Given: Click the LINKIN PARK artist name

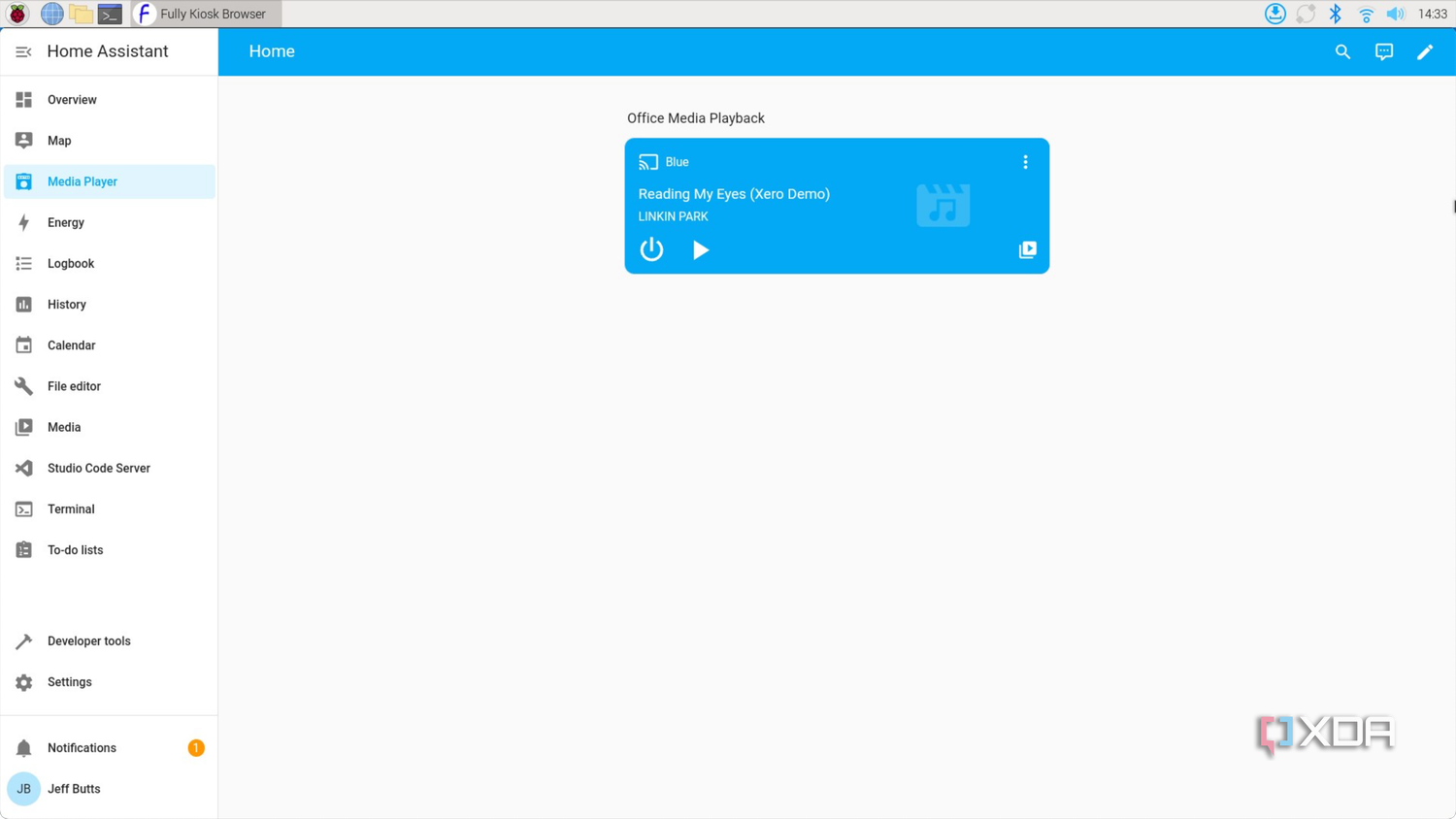Looking at the screenshot, I should pos(673,216).
